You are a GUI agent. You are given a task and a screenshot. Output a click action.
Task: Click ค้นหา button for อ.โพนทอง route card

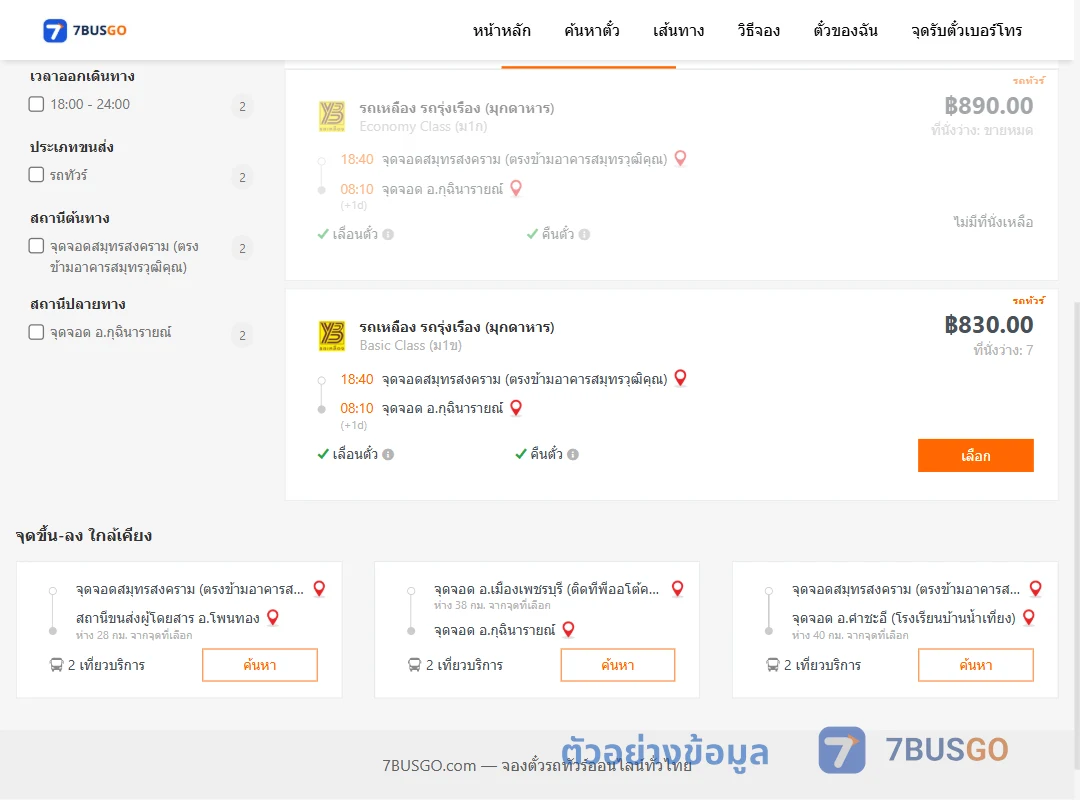(x=260, y=665)
